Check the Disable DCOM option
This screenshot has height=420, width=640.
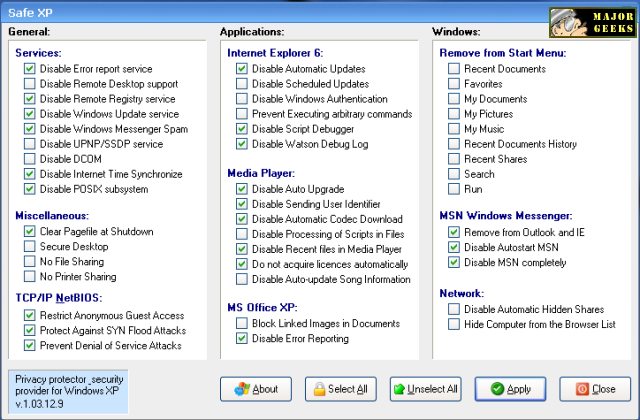29,159
